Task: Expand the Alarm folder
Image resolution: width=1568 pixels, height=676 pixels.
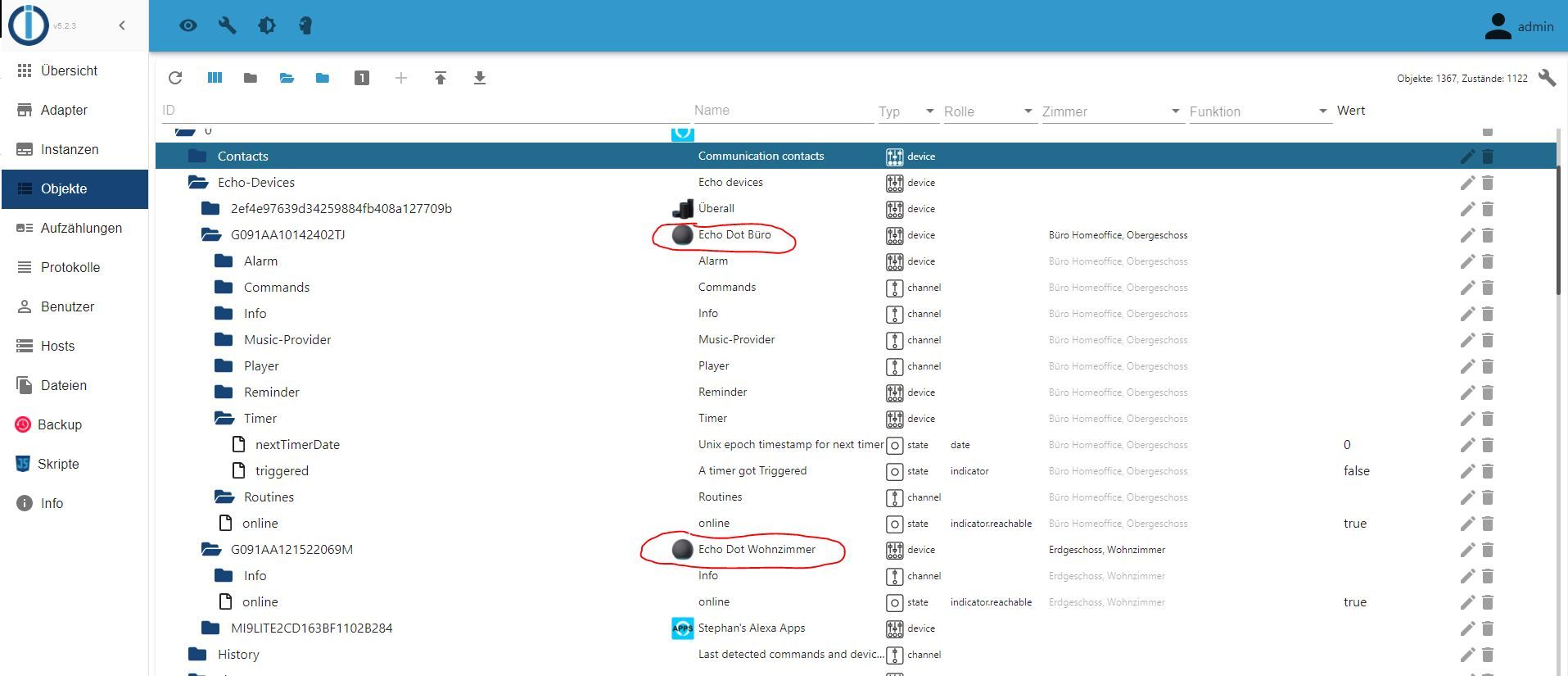Action: pyautogui.click(x=224, y=261)
